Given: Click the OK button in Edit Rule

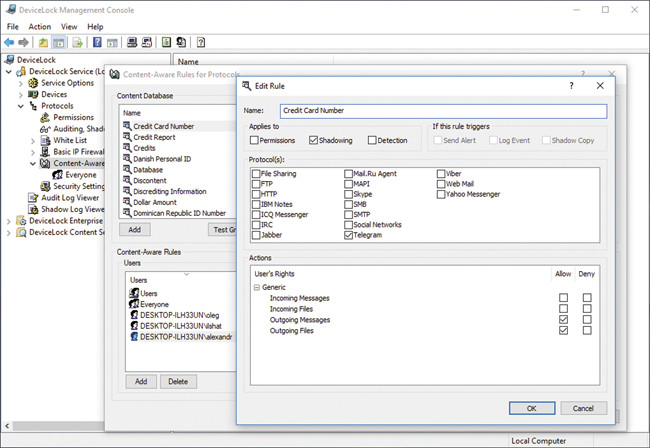Looking at the screenshot, I should 530,408.
